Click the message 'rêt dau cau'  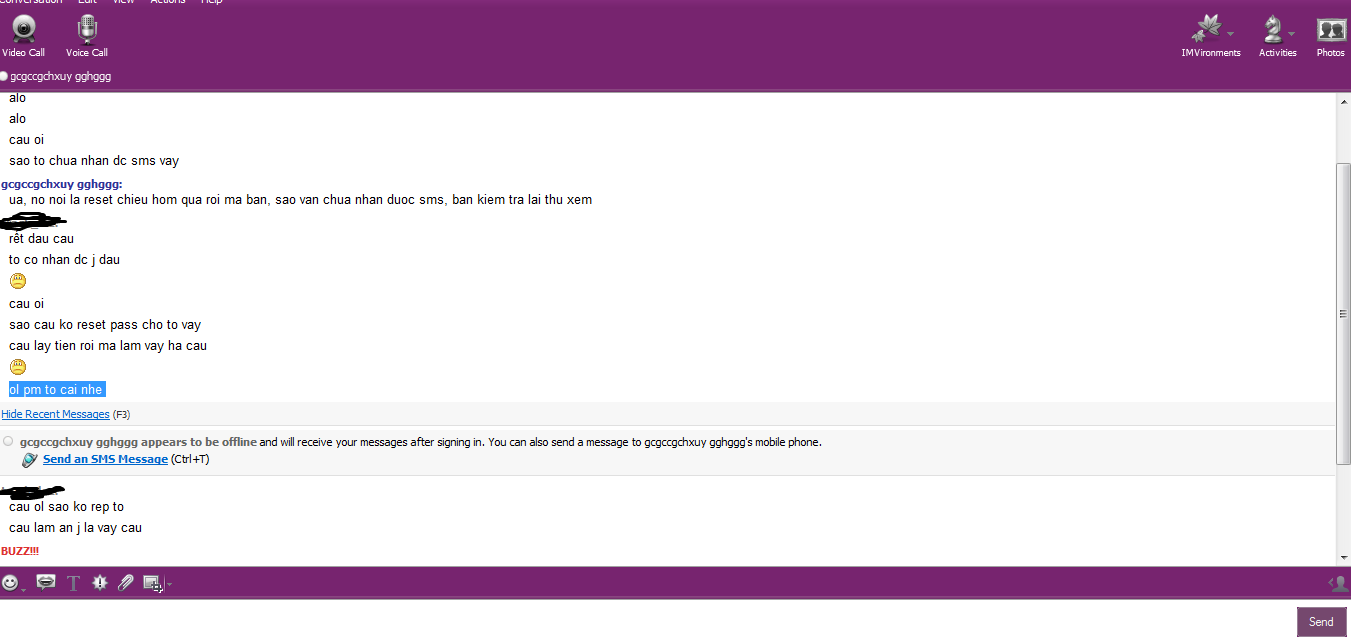(x=41, y=238)
